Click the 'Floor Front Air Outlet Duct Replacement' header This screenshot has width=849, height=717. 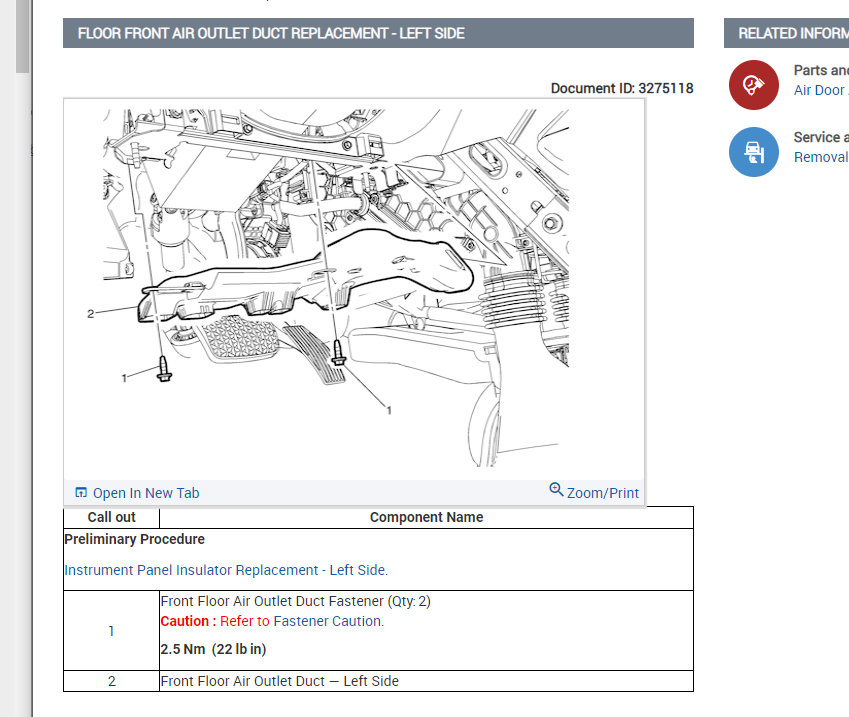point(378,33)
